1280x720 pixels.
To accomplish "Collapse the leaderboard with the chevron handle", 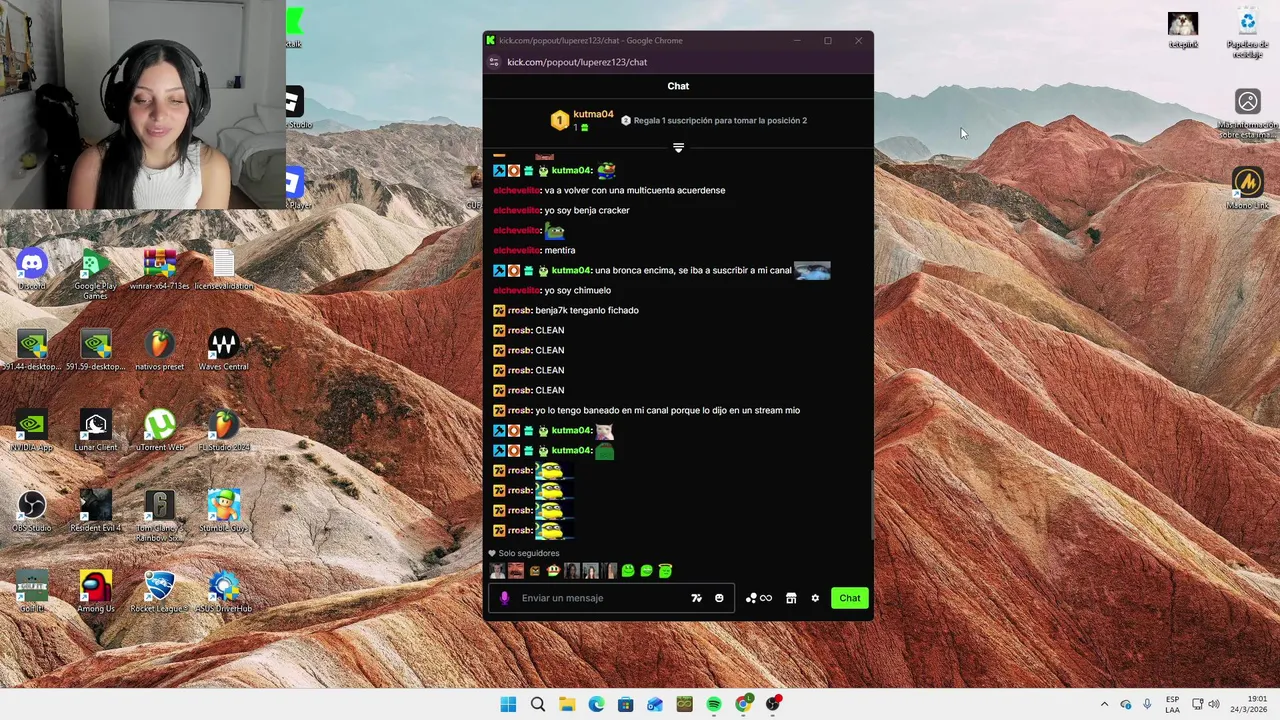I will click(678, 147).
